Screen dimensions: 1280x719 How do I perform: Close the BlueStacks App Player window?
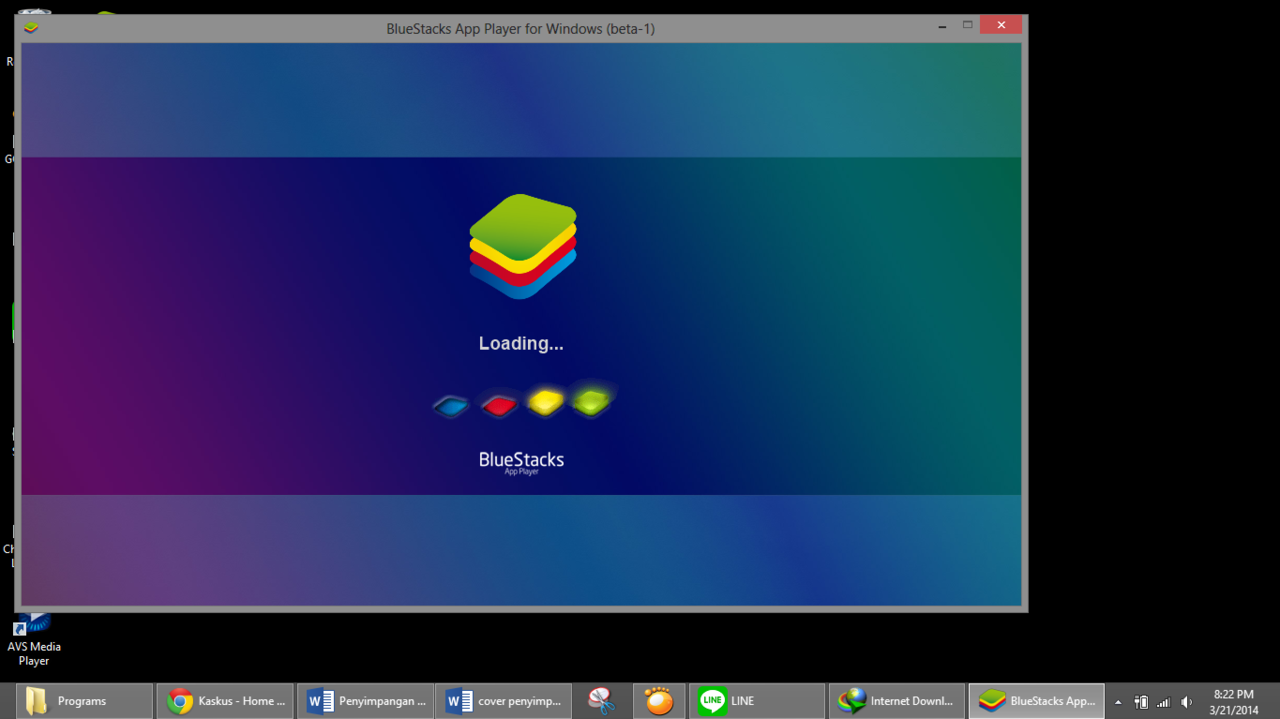(x=1001, y=25)
